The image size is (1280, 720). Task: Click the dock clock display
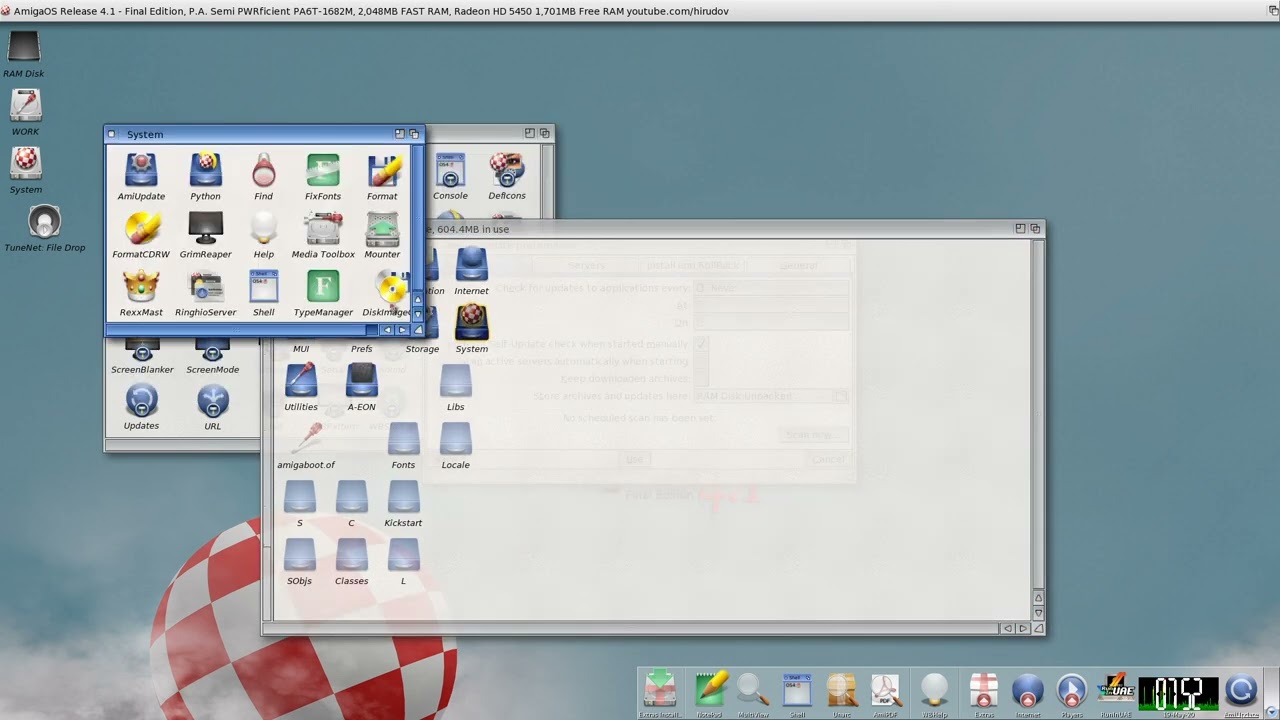click(1179, 692)
